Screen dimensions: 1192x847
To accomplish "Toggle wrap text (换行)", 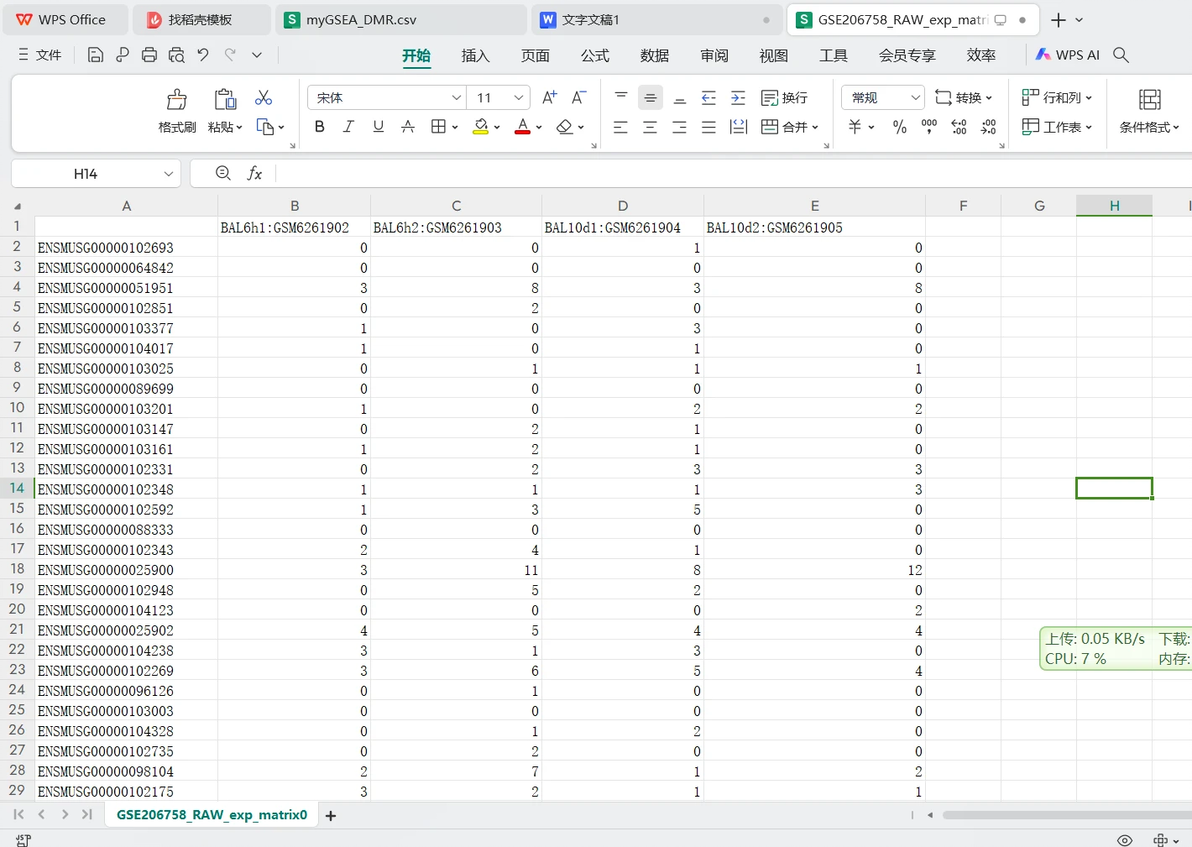I will (x=785, y=97).
